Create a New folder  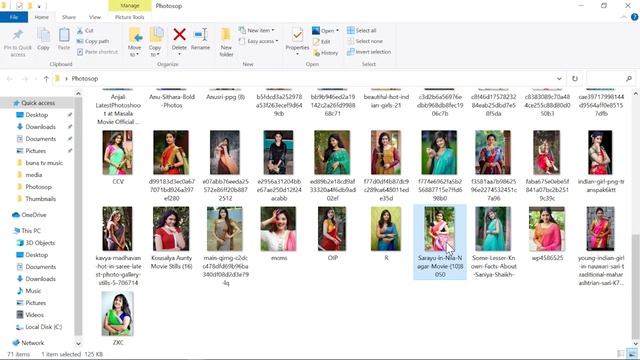(x=226, y=42)
